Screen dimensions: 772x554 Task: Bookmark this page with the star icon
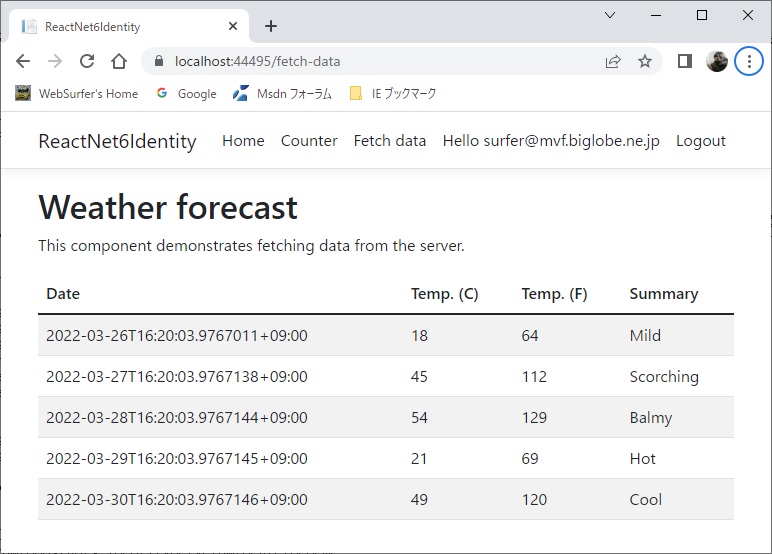point(644,61)
